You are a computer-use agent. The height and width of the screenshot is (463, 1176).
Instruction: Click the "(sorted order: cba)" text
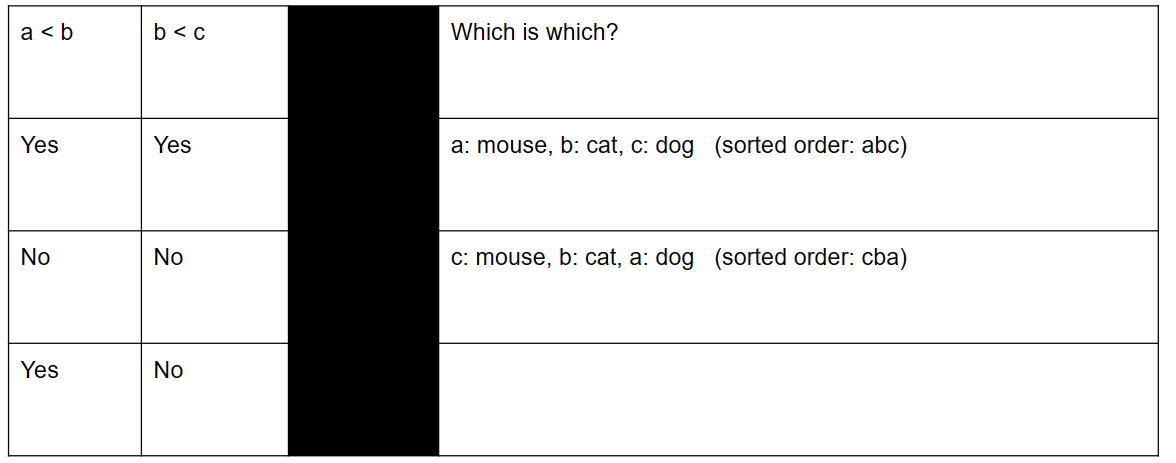810,258
